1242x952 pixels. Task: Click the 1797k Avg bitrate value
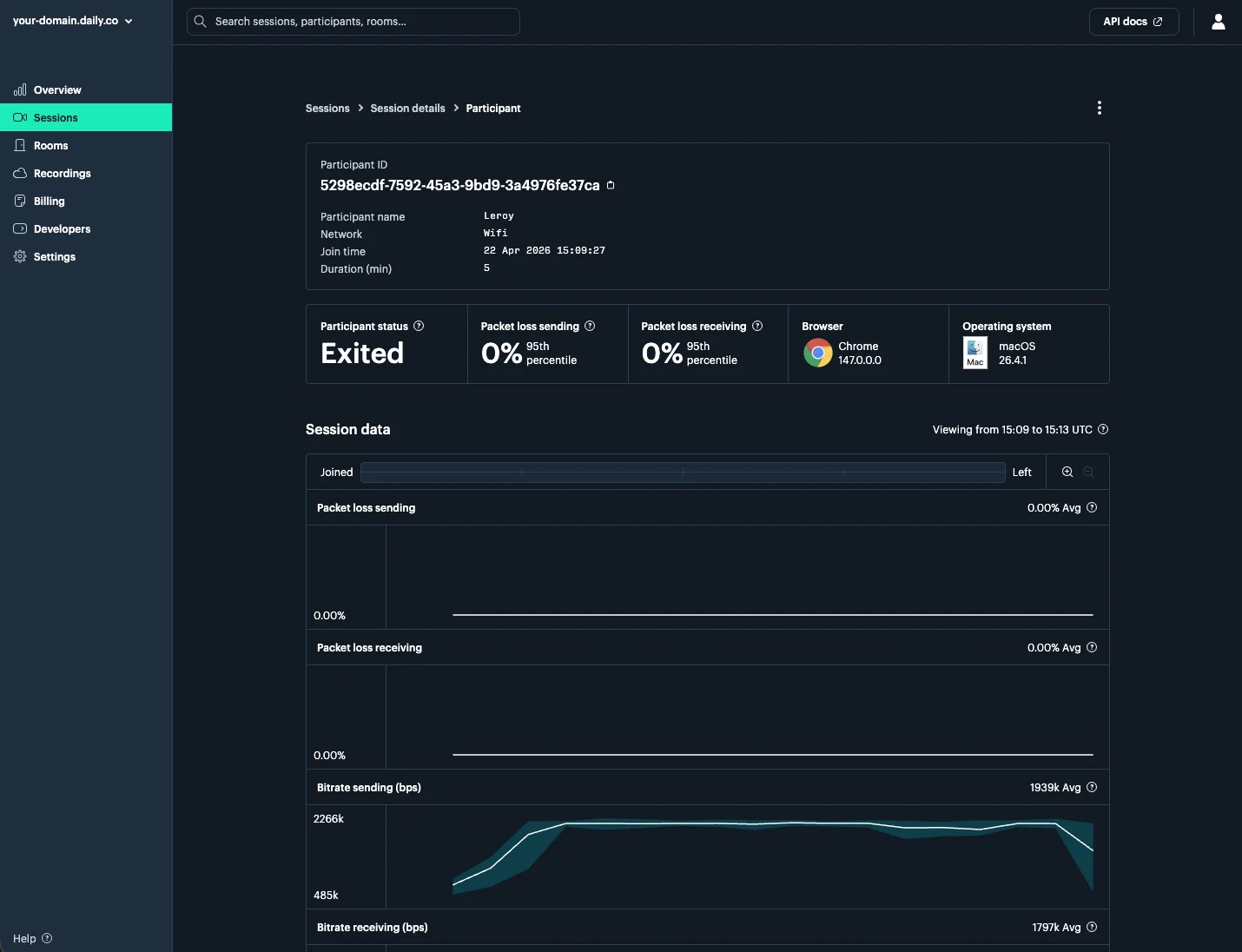pyautogui.click(x=1056, y=927)
